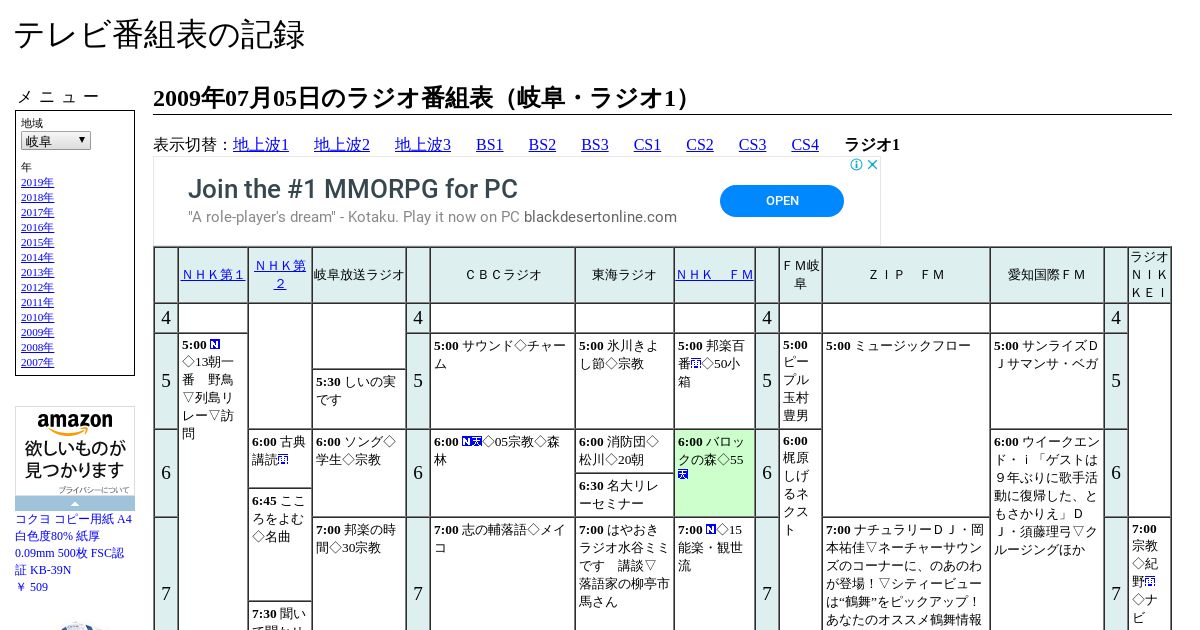Click the N icon in 7:00 NHK FM entry
The height and width of the screenshot is (630, 1200).
[711, 529]
